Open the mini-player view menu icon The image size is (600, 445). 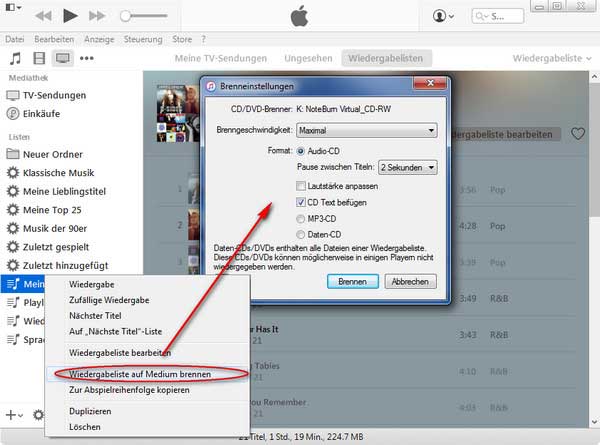click(13, 7)
